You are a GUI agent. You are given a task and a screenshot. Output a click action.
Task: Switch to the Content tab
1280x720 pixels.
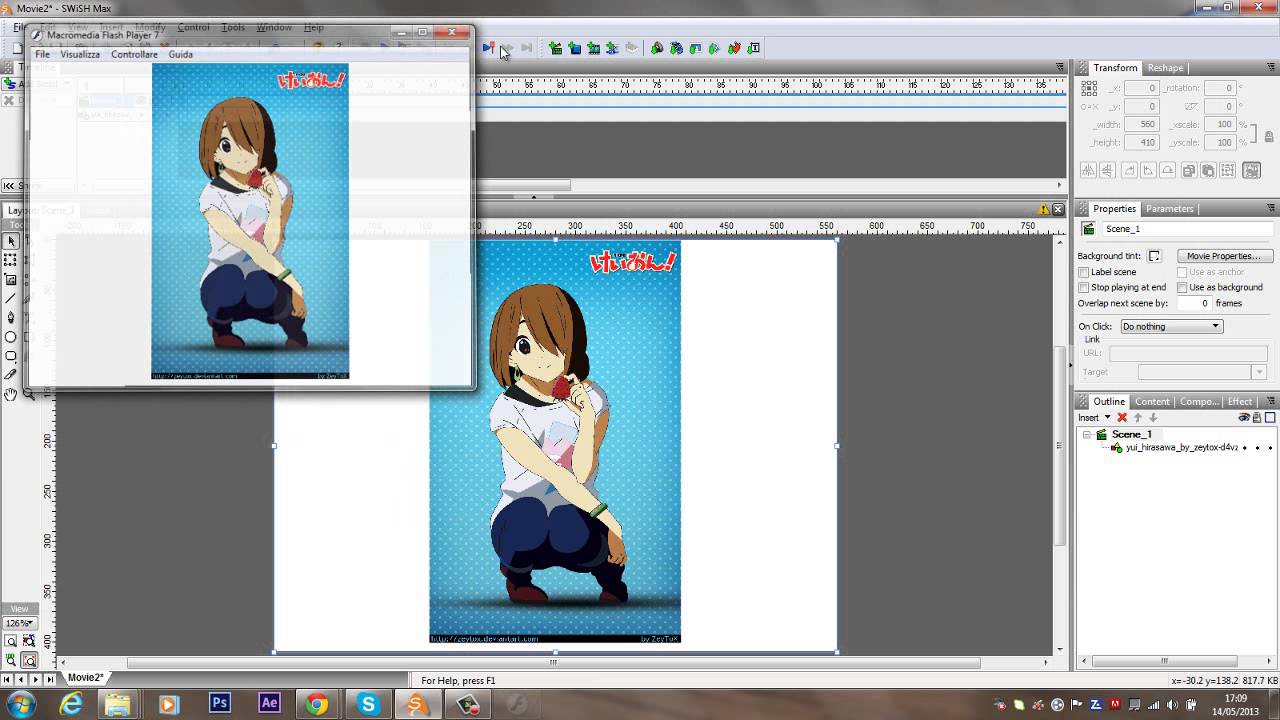tap(1152, 402)
